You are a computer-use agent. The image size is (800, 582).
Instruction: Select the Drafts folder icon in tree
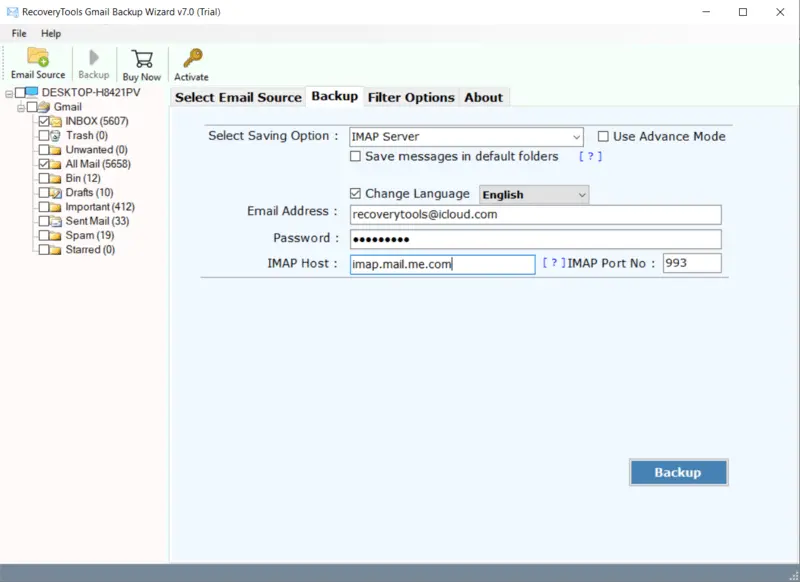(x=57, y=192)
